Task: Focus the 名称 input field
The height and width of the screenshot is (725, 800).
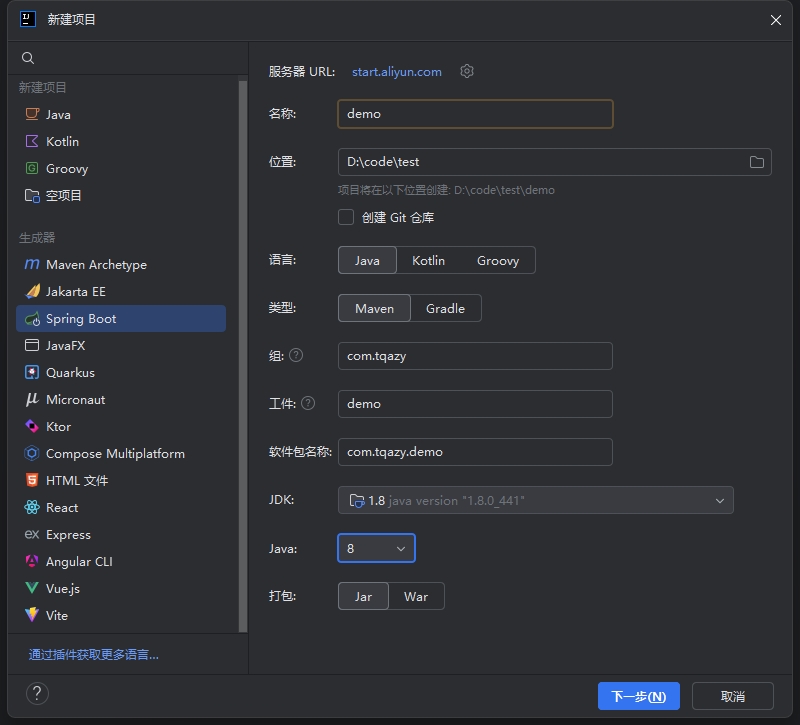Action: [476, 114]
